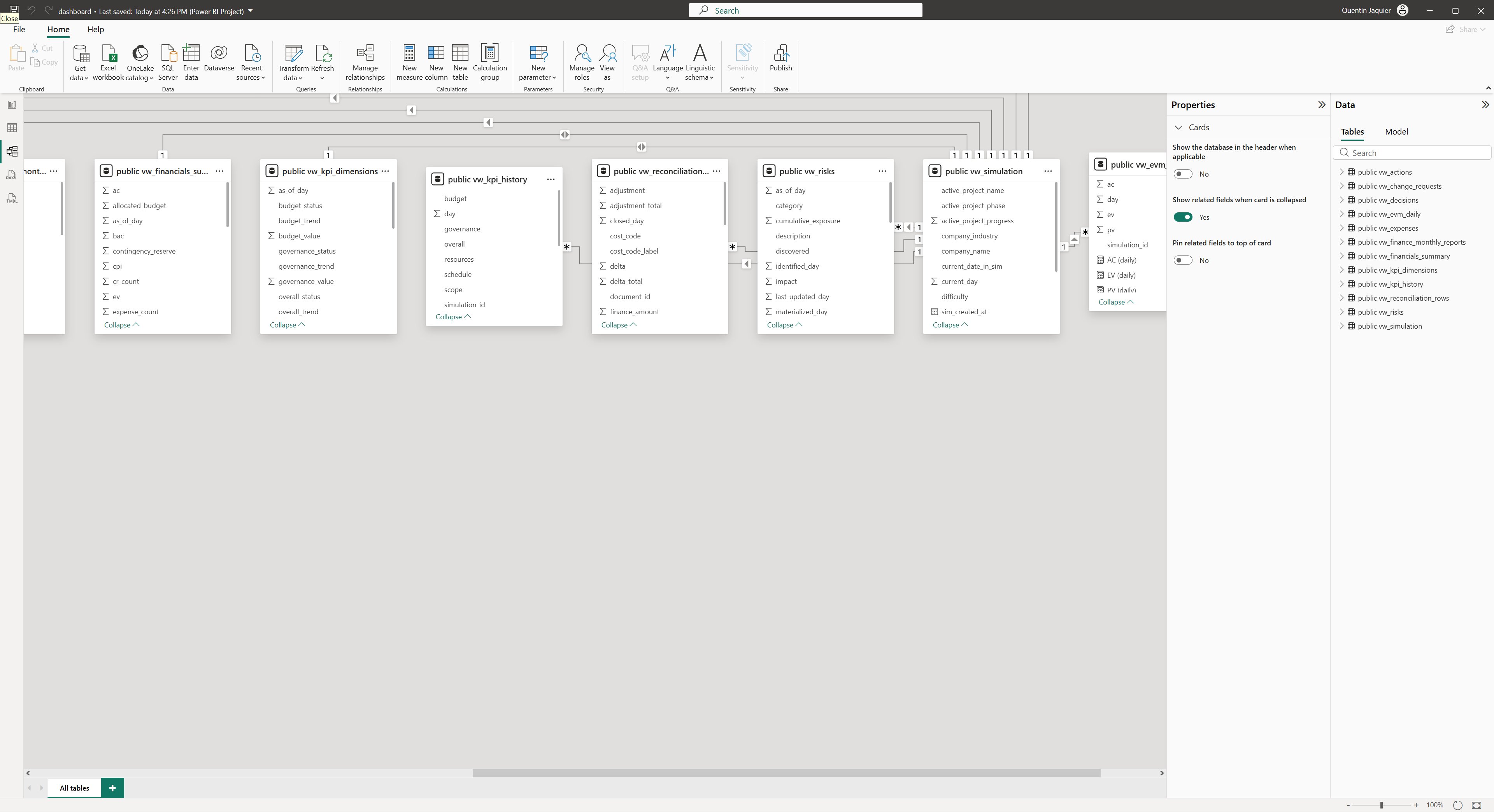Expand public vw_kpi_history table

click(x=1341, y=284)
